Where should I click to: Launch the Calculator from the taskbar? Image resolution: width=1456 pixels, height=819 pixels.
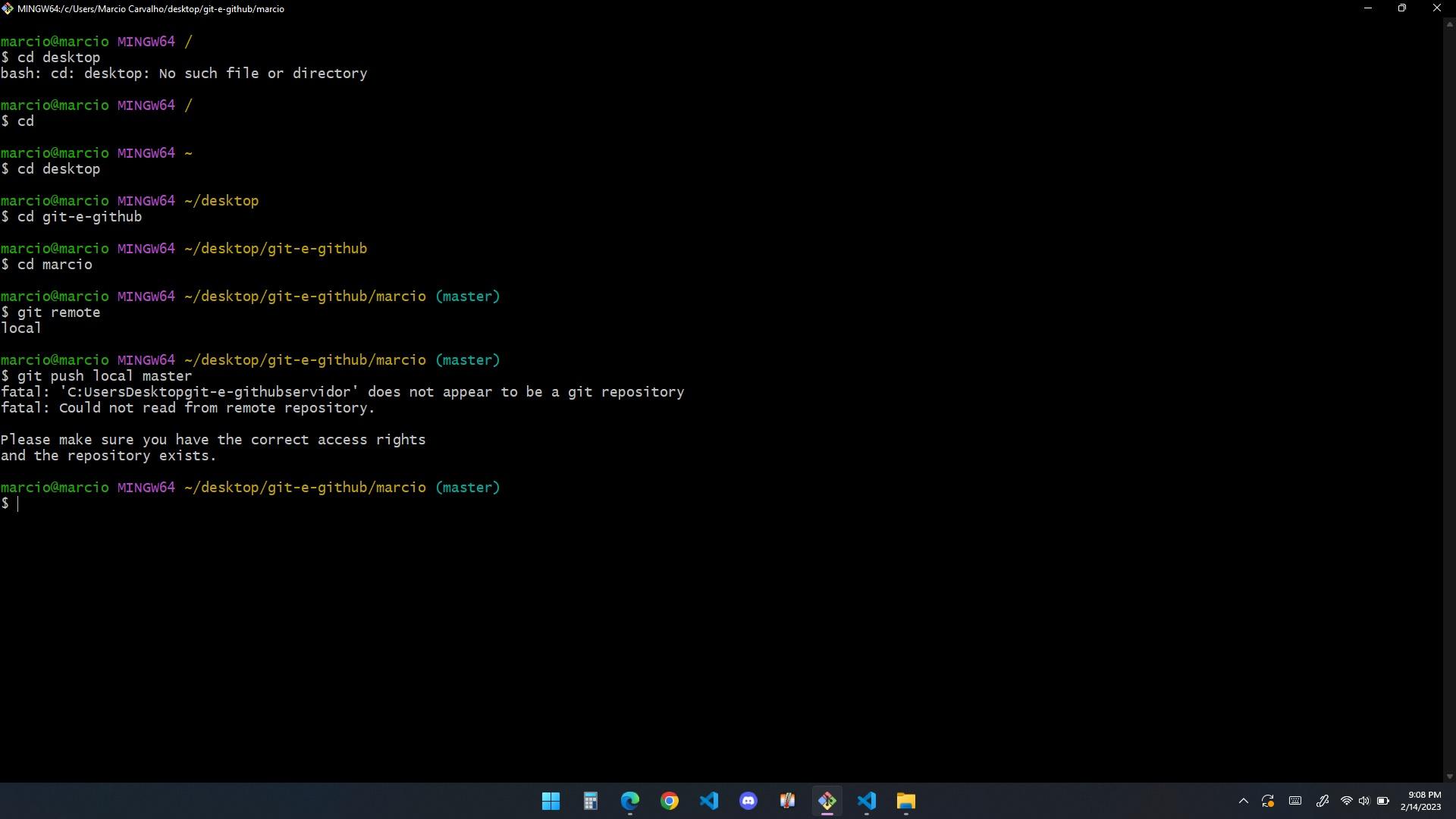click(591, 801)
